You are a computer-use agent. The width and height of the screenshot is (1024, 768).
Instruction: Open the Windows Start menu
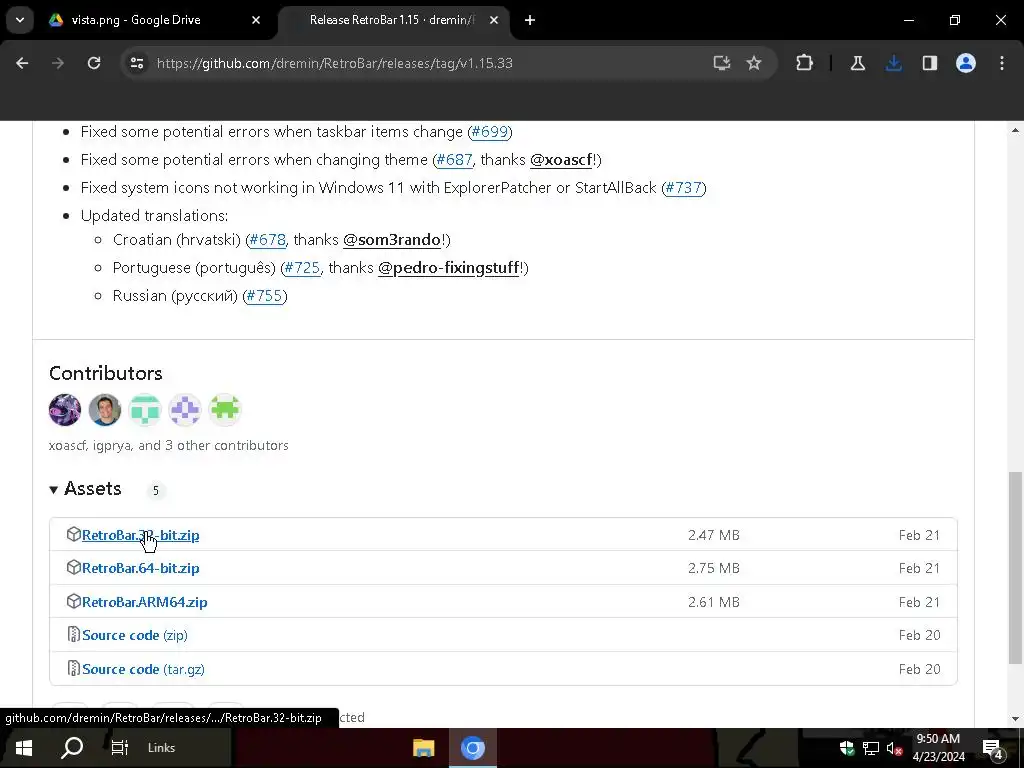[24, 748]
